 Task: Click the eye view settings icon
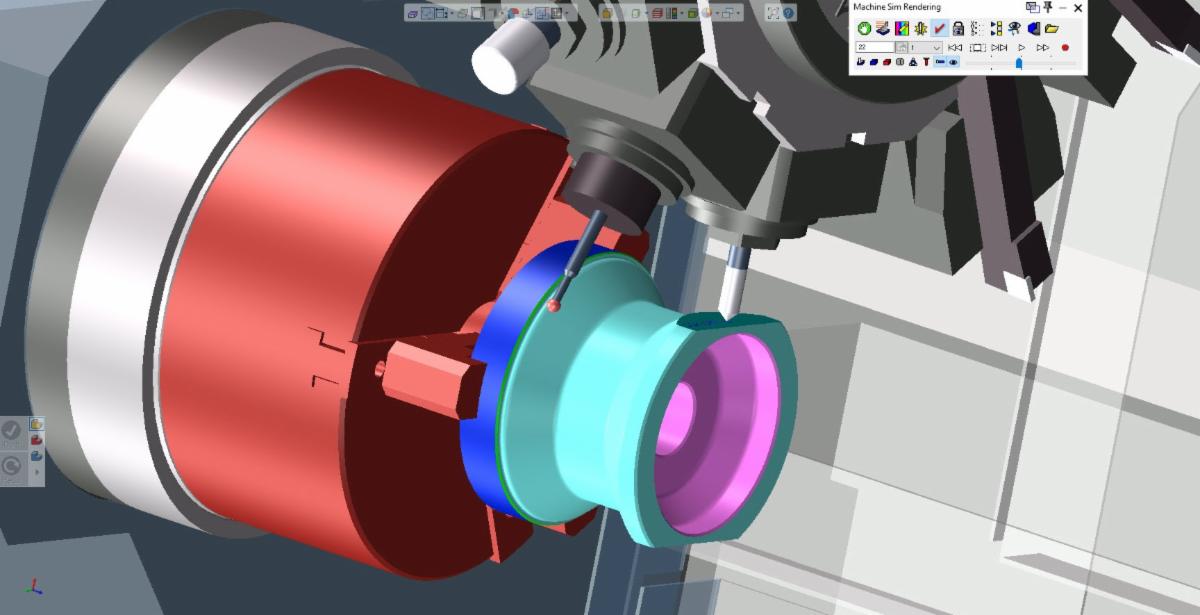[x=1015, y=28]
